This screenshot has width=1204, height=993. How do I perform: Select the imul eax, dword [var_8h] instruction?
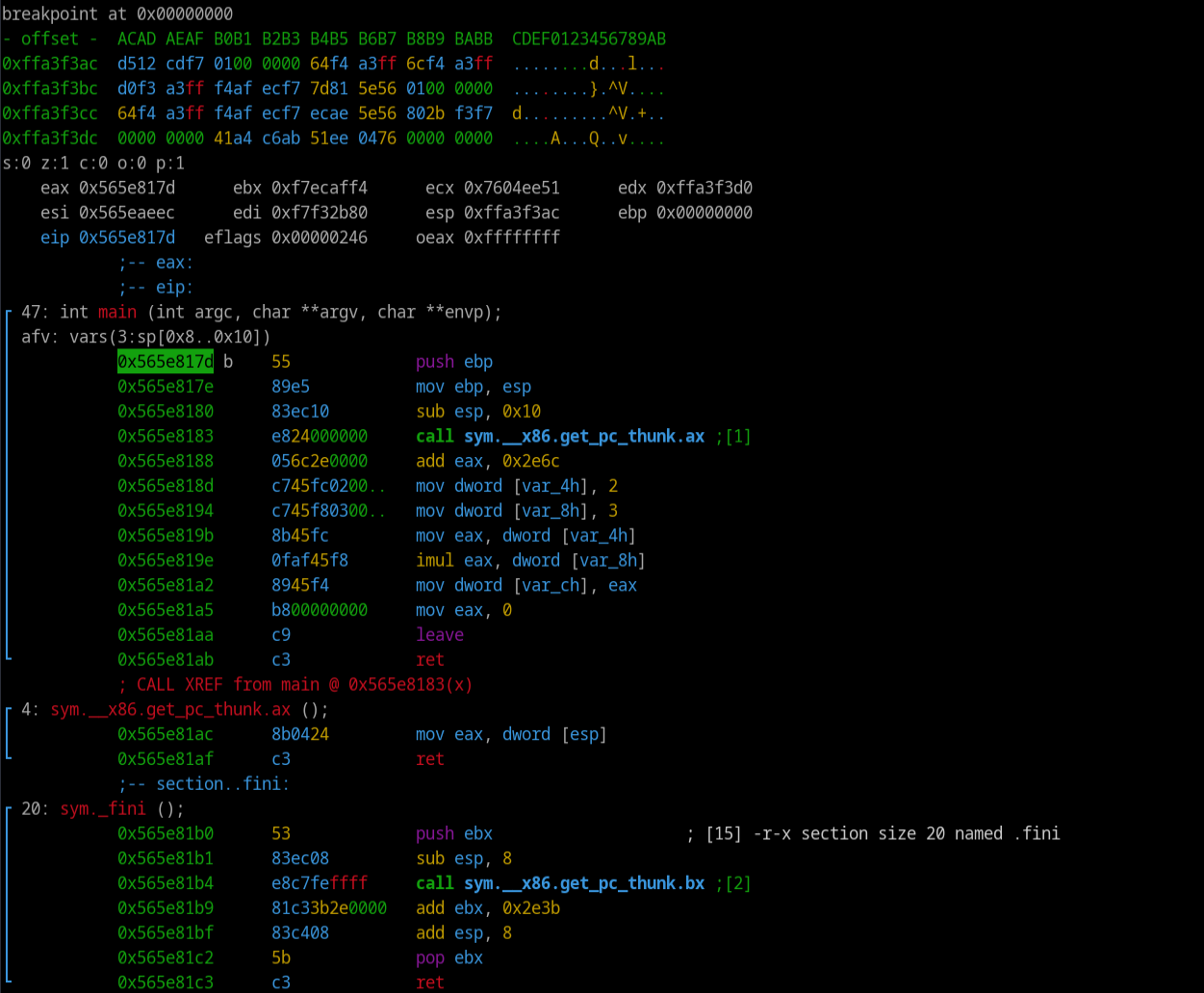click(529, 561)
